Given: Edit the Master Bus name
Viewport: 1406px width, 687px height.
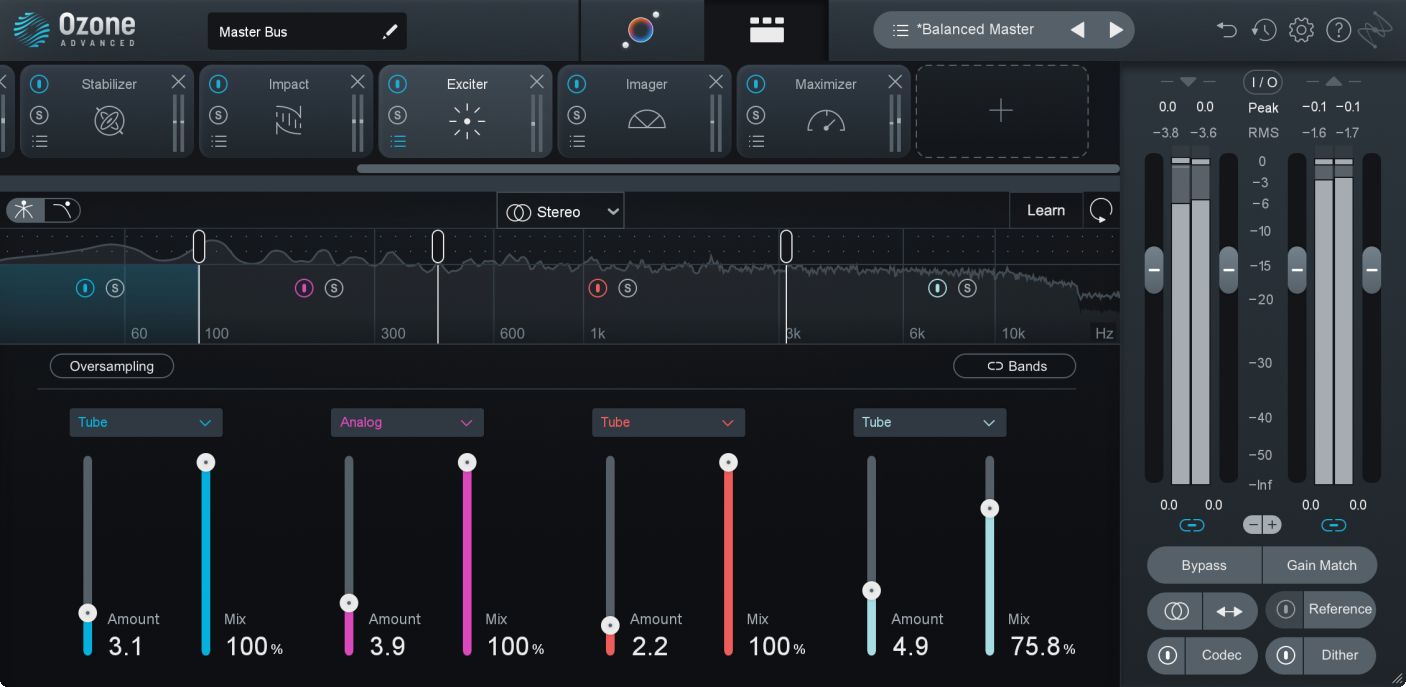Looking at the screenshot, I should (x=390, y=32).
